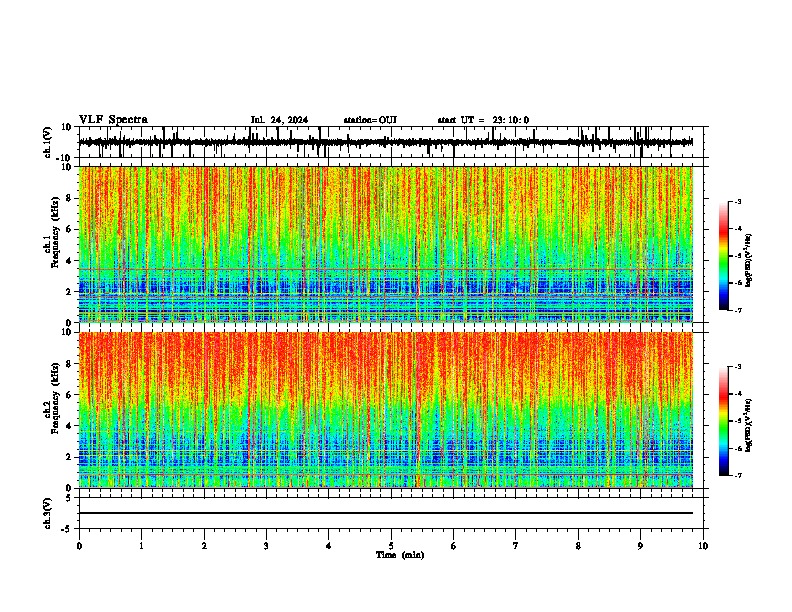The height and width of the screenshot is (612, 792).
Task: Click the time axis tick label "3"
Action: (x=266, y=546)
